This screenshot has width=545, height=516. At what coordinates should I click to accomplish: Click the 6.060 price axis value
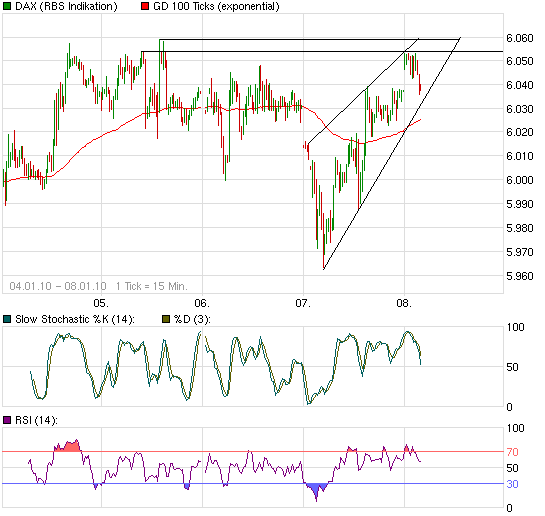pos(520,38)
